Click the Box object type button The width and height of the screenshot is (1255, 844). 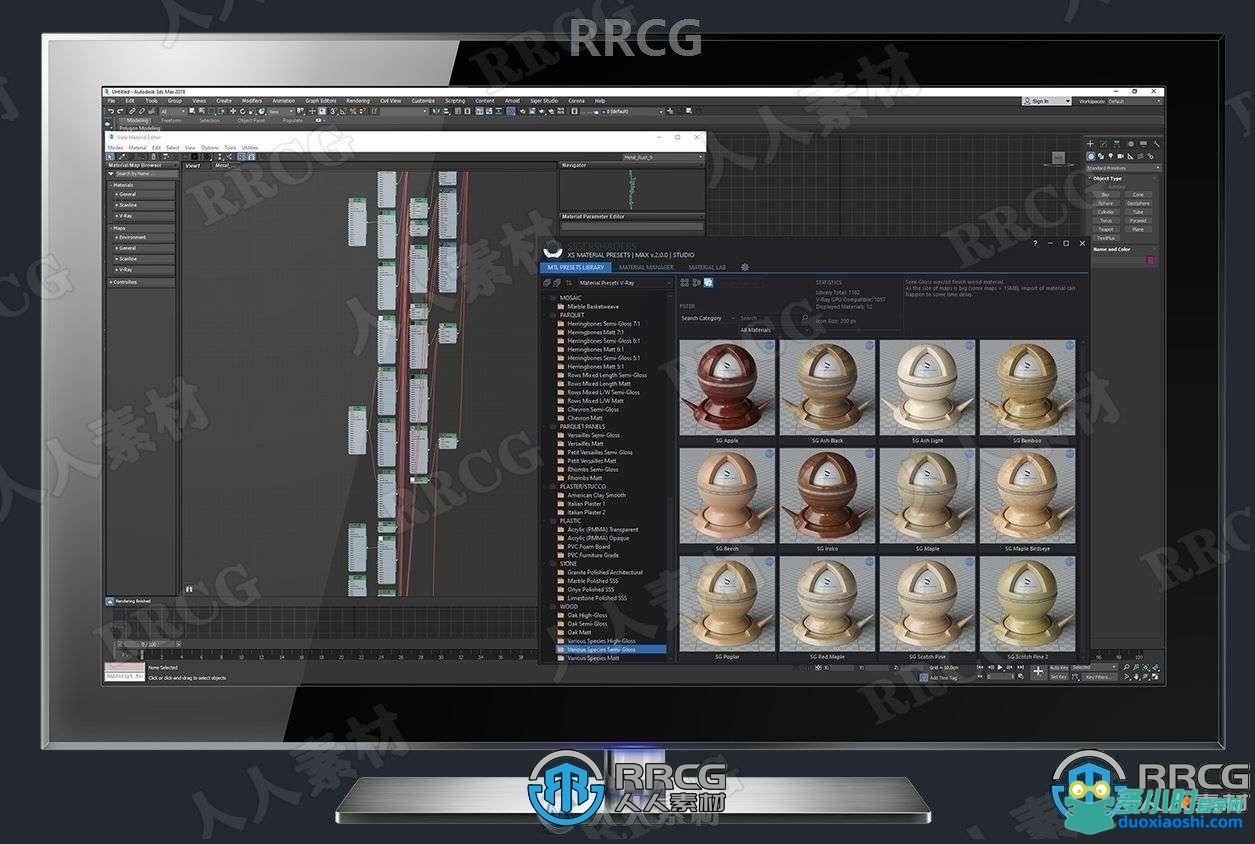(x=1105, y=195)
